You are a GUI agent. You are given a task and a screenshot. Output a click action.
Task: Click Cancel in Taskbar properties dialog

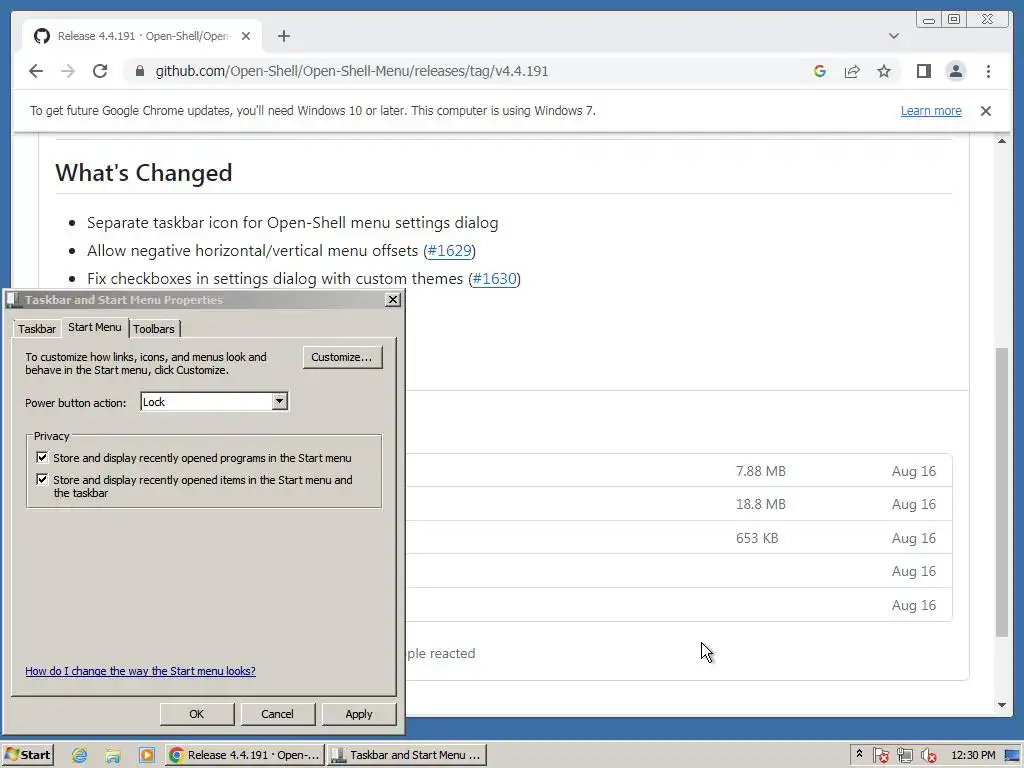coord(278,714)
